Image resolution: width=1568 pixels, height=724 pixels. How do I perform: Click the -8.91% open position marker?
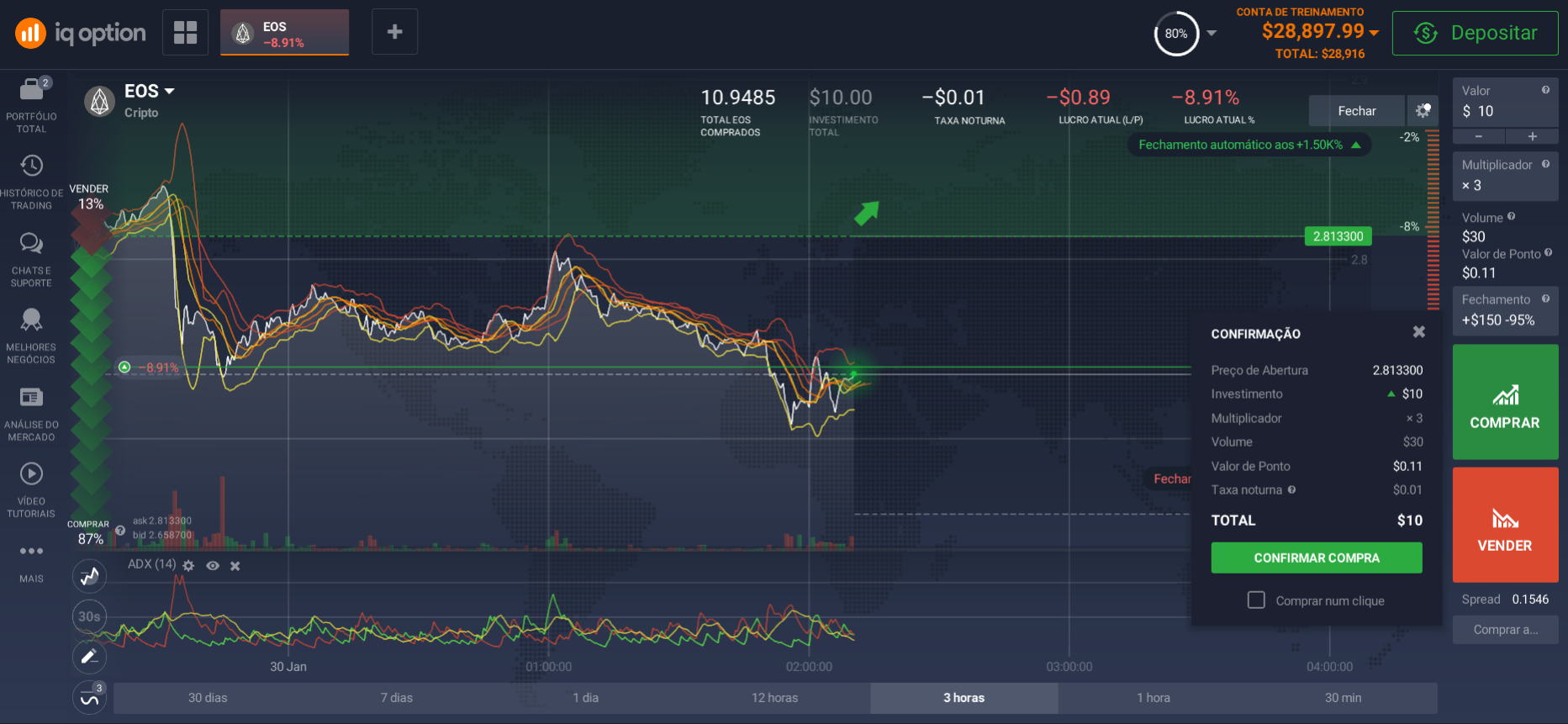click(x=150, y=367)
